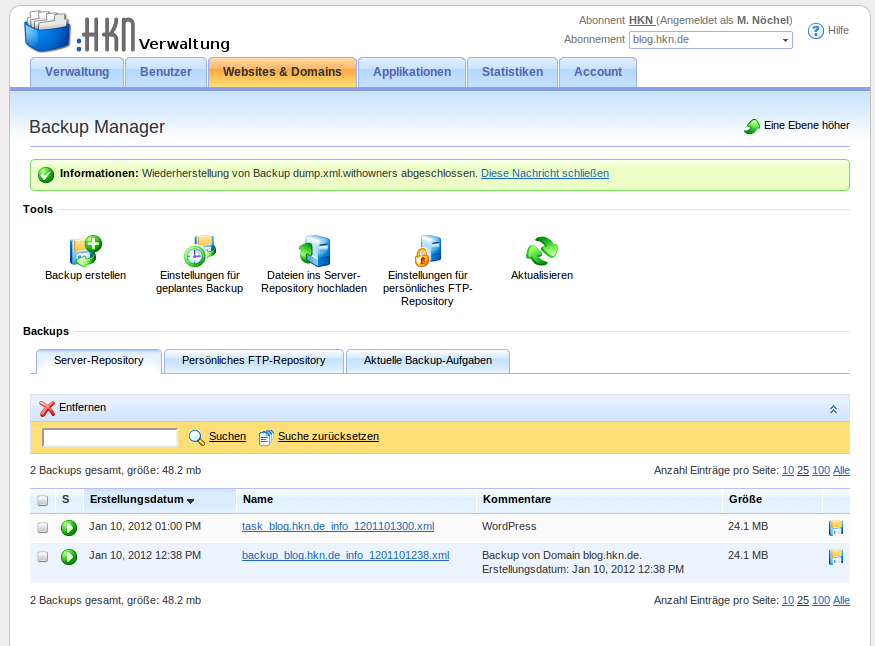Select checkbox for backup_blog.hkn.de backup row

click(x=42, y=557)
